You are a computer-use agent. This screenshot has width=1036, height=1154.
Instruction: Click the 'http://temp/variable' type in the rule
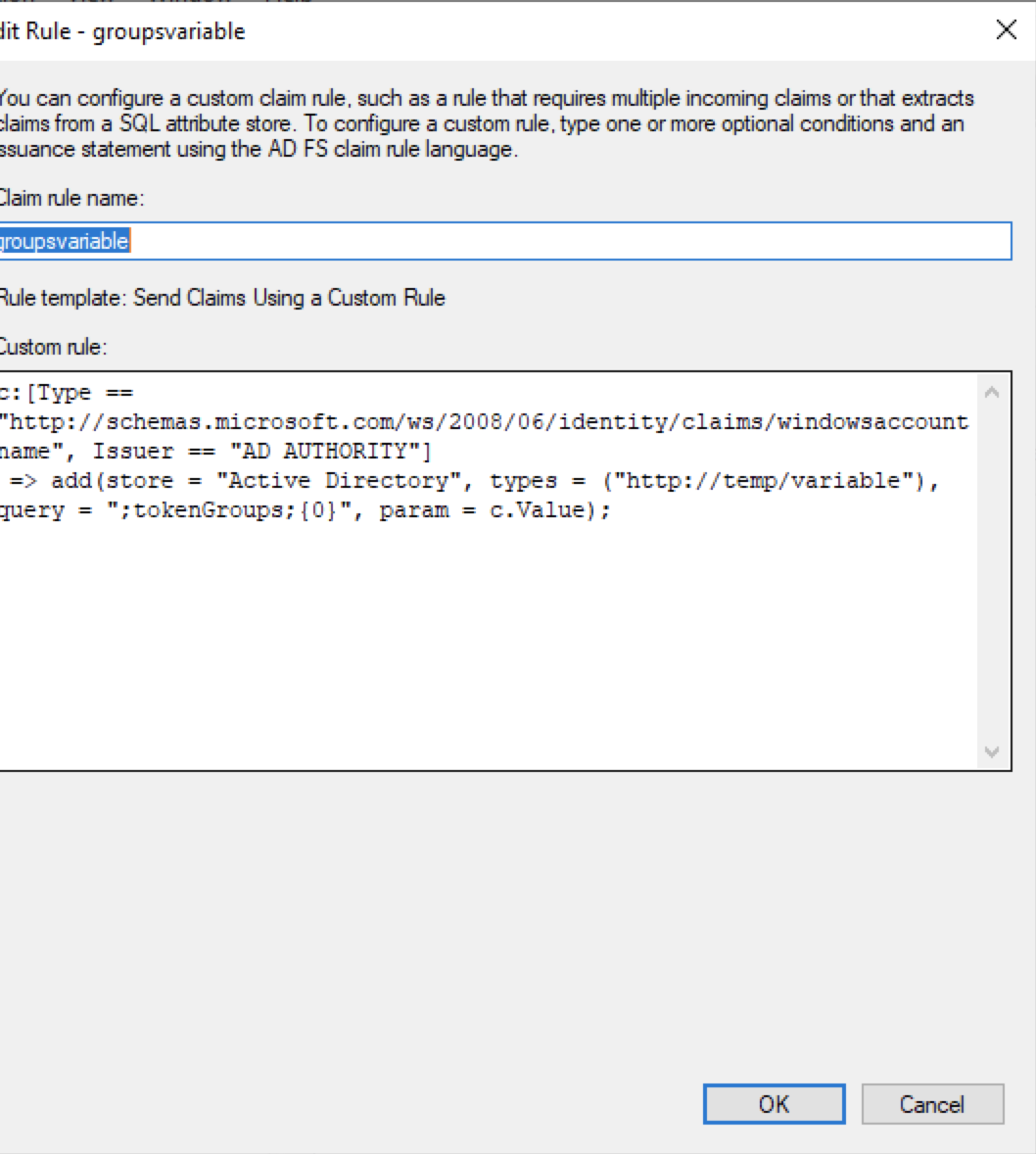765,481
